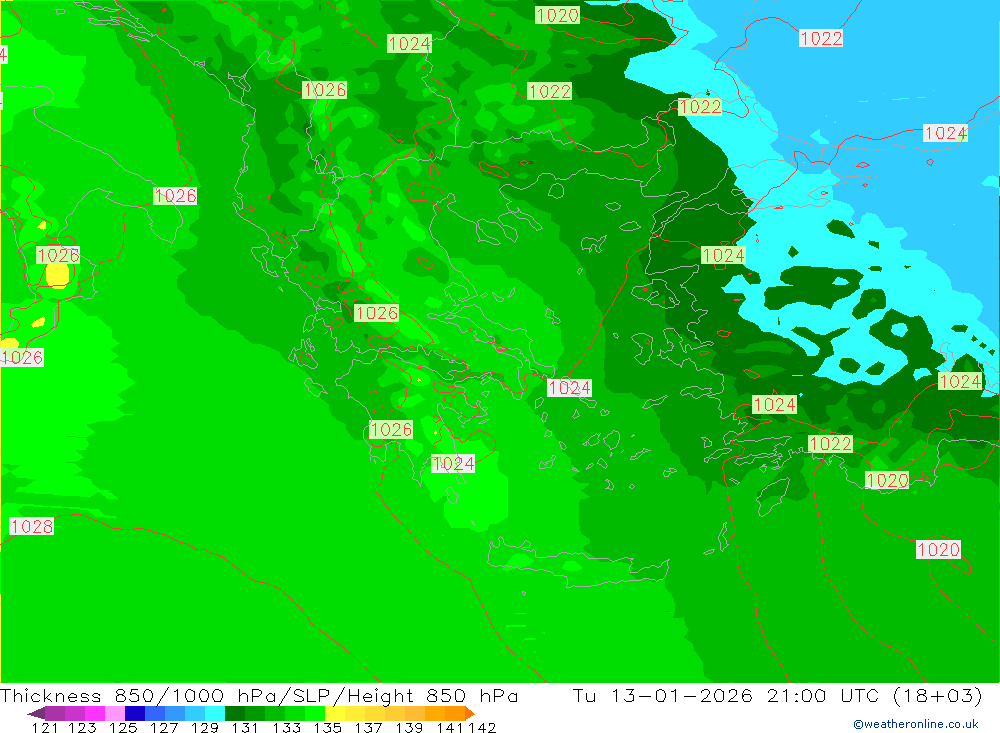Image resolution: width=1000 pixels, height=733 pixels.
Task: Click the legend value 123
Action: pos(82,727)
